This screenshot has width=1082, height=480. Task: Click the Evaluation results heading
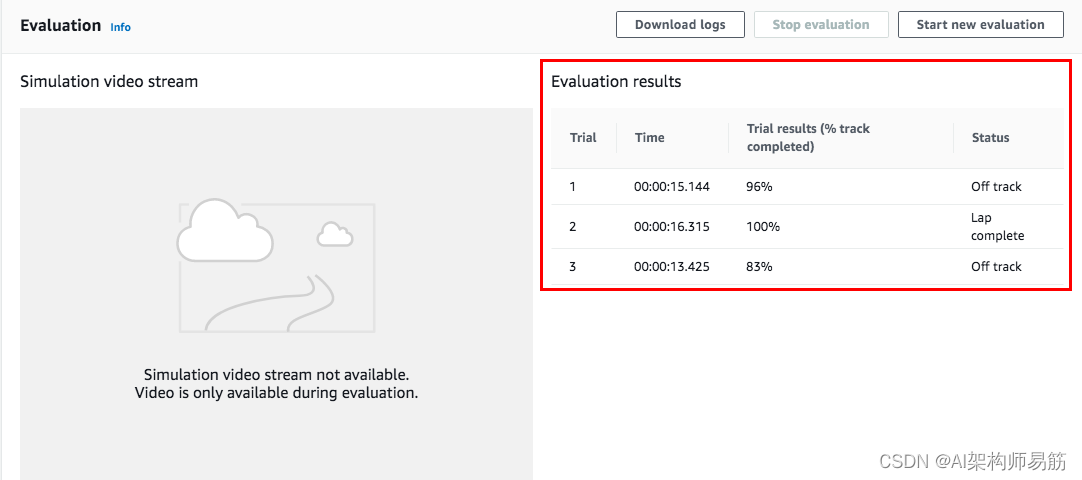616,82
